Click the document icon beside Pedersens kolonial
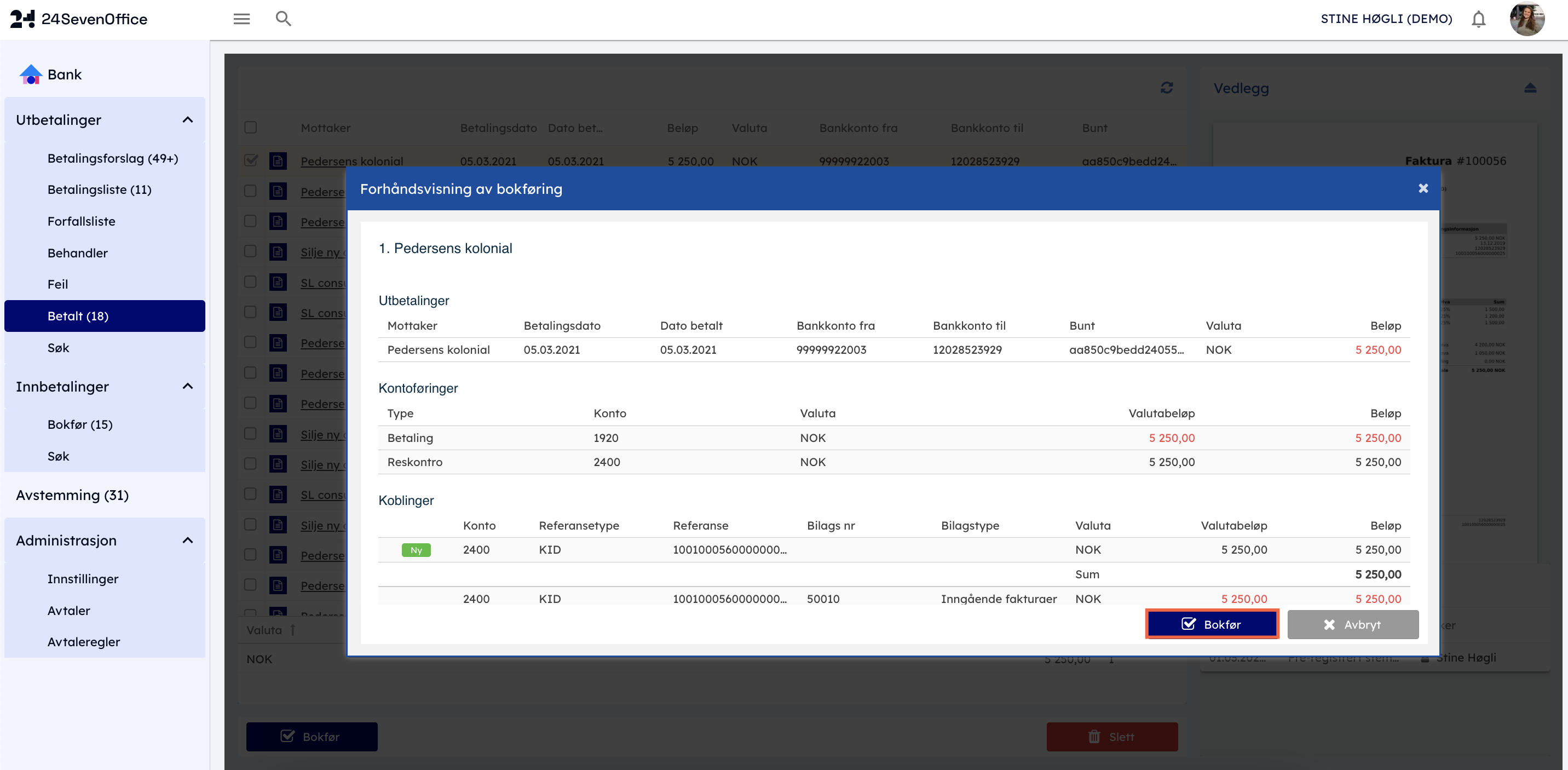The image size is (1568, 770). click(278, 160)
